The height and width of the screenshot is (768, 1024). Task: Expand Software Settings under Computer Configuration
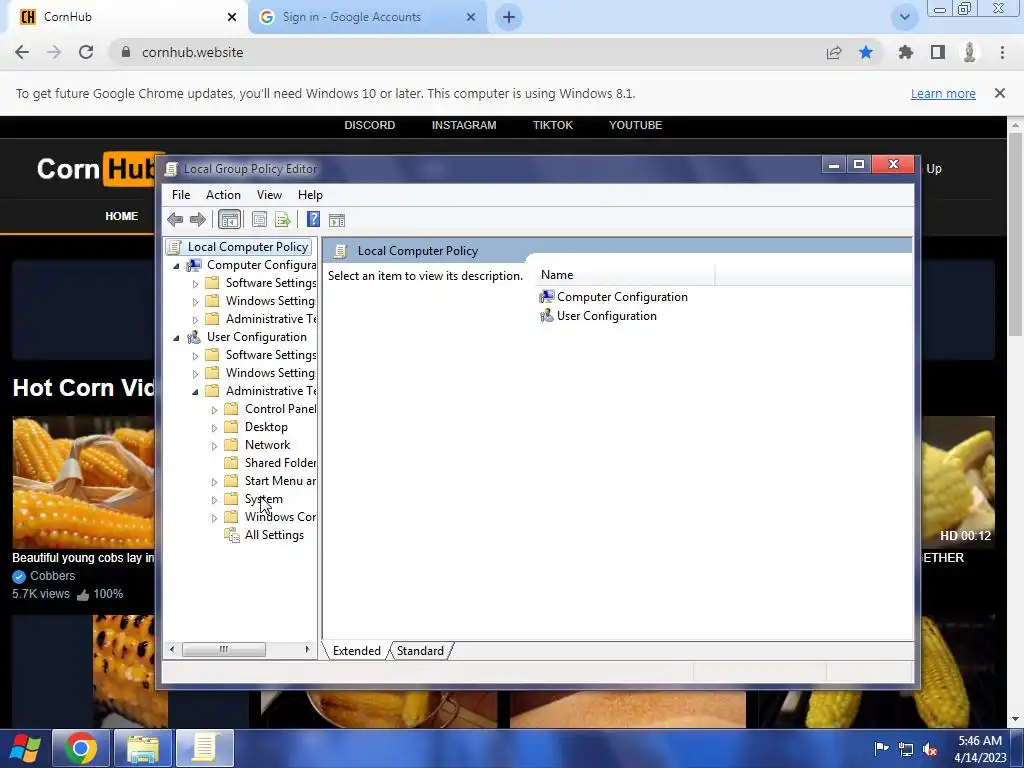point(195,284)
